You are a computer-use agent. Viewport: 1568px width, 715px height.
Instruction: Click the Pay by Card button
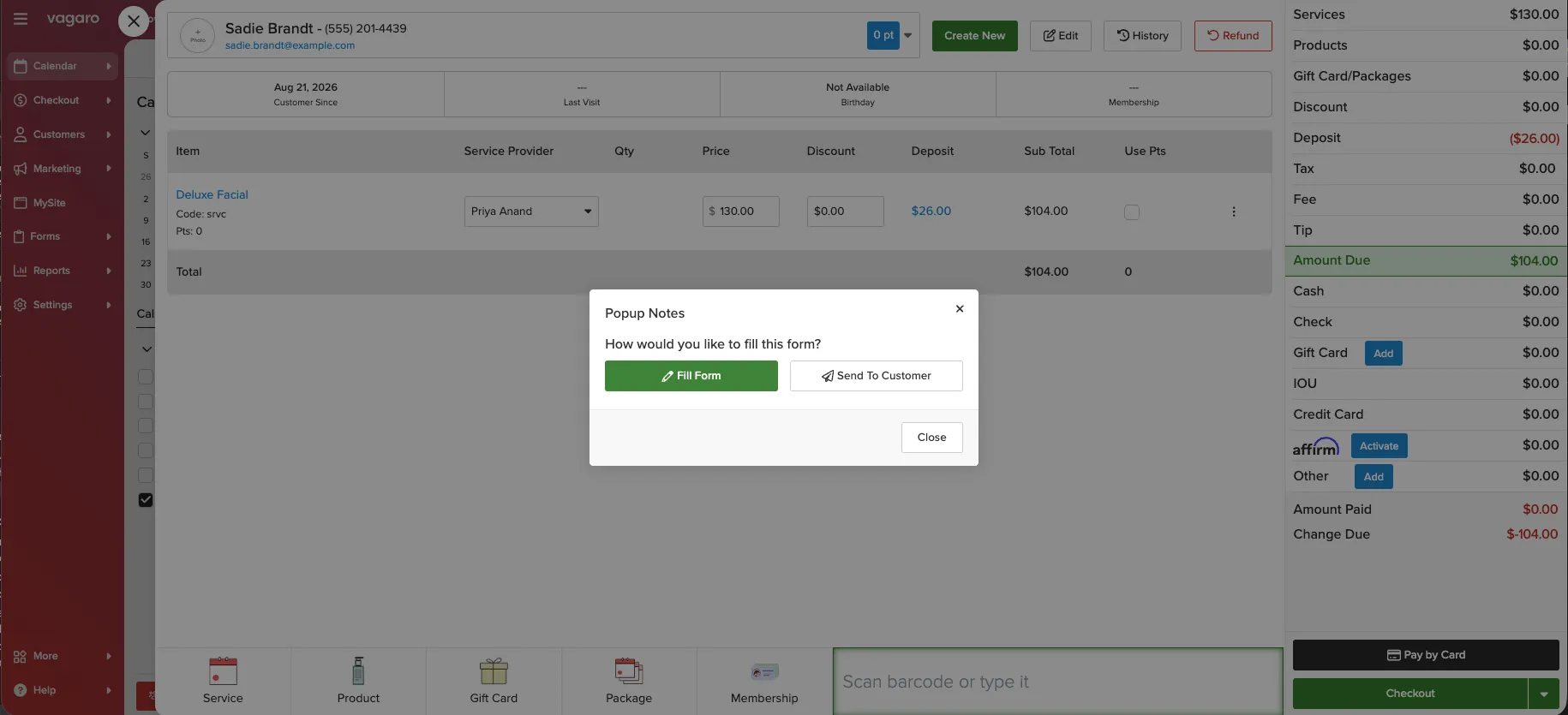tap(1426, 655)
